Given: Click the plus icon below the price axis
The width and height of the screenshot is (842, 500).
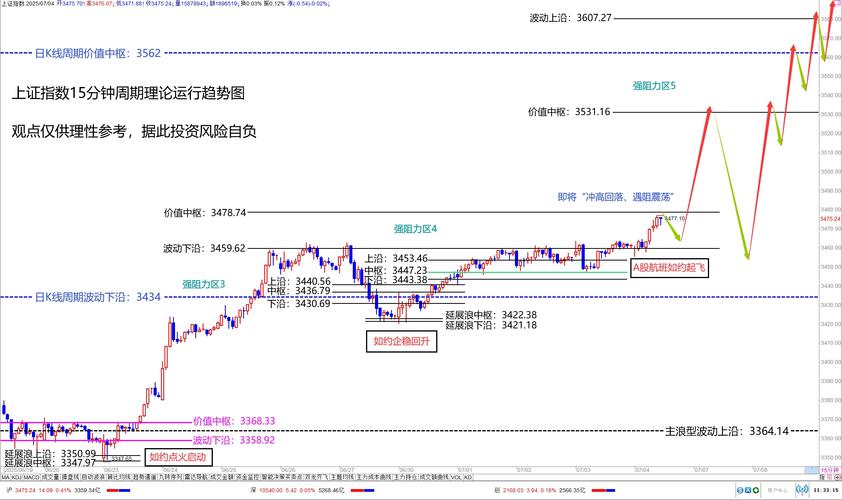Looking at the screenshot, I should tap(835, 478).
